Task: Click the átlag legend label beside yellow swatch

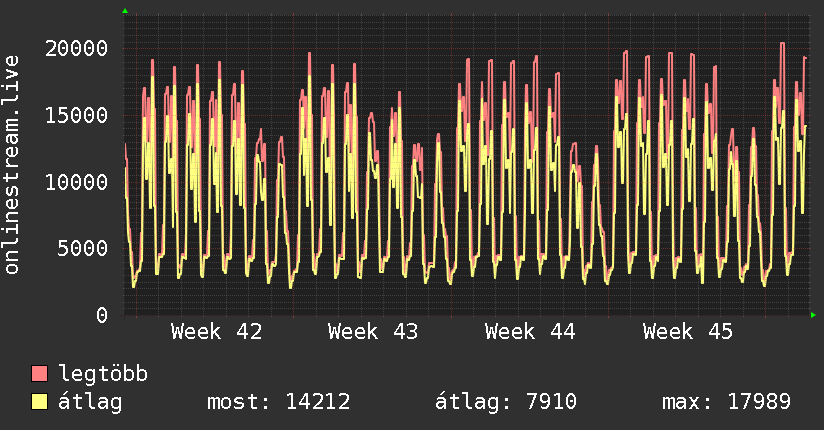Action: click(x=90, y=402)
